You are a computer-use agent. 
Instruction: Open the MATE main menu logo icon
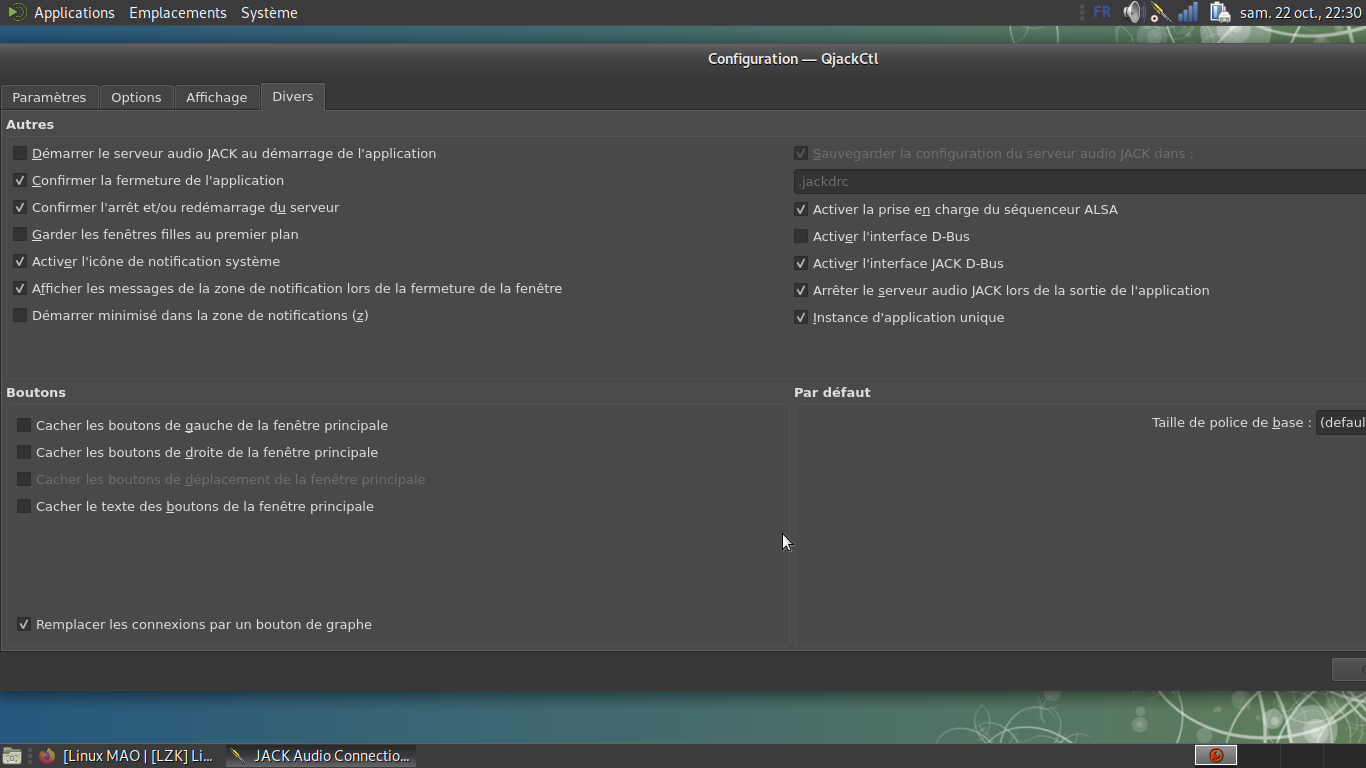16,13
